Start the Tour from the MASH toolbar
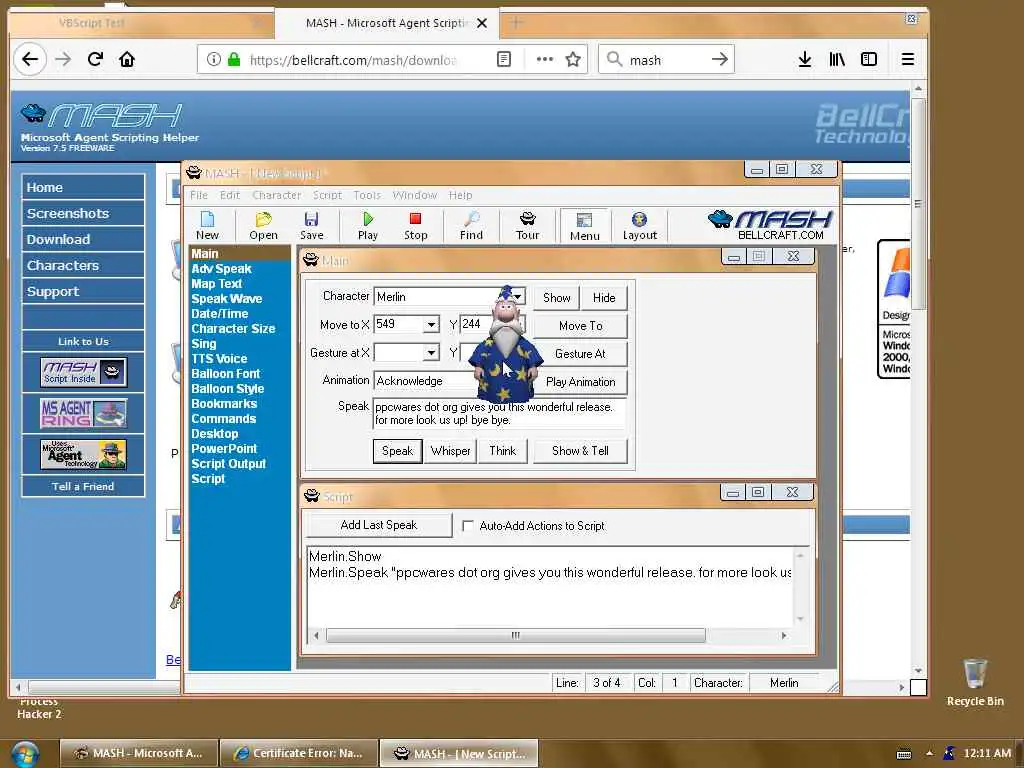The width and height of the screenshot is (1024, 768). click(528, 226)
